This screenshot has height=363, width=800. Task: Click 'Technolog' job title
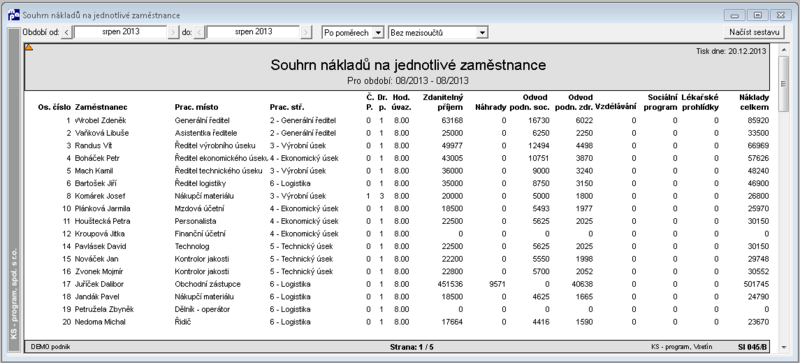192,246
